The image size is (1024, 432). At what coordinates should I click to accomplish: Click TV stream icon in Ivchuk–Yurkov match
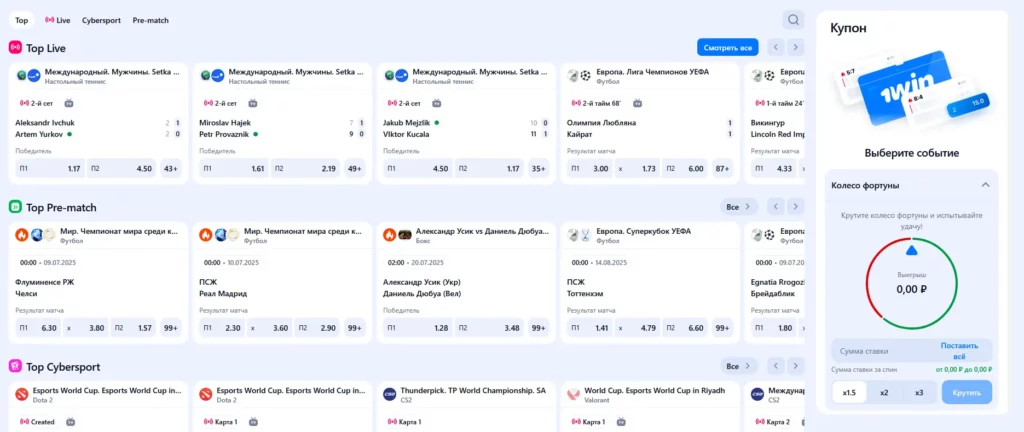pos(69,103)
